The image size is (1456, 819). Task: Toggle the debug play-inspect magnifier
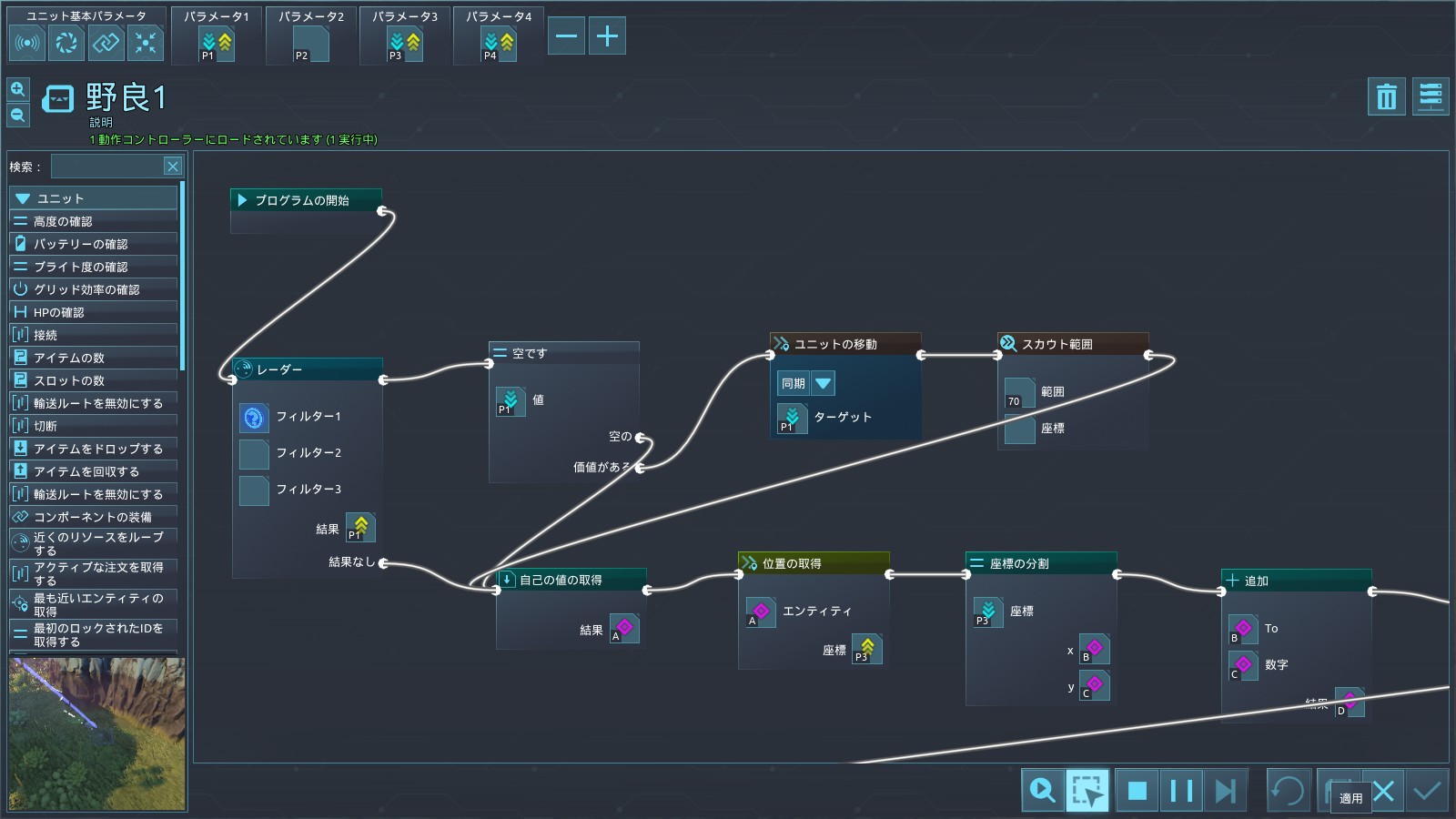pos(1042,791)
